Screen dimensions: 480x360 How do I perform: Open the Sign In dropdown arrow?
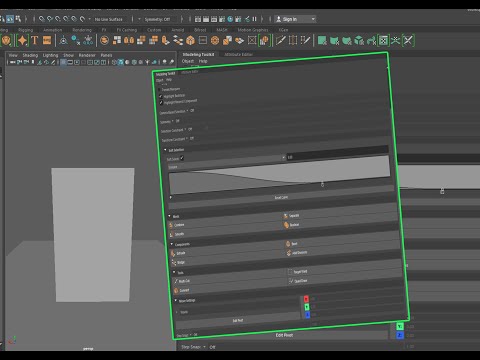(x=313, y=19)
